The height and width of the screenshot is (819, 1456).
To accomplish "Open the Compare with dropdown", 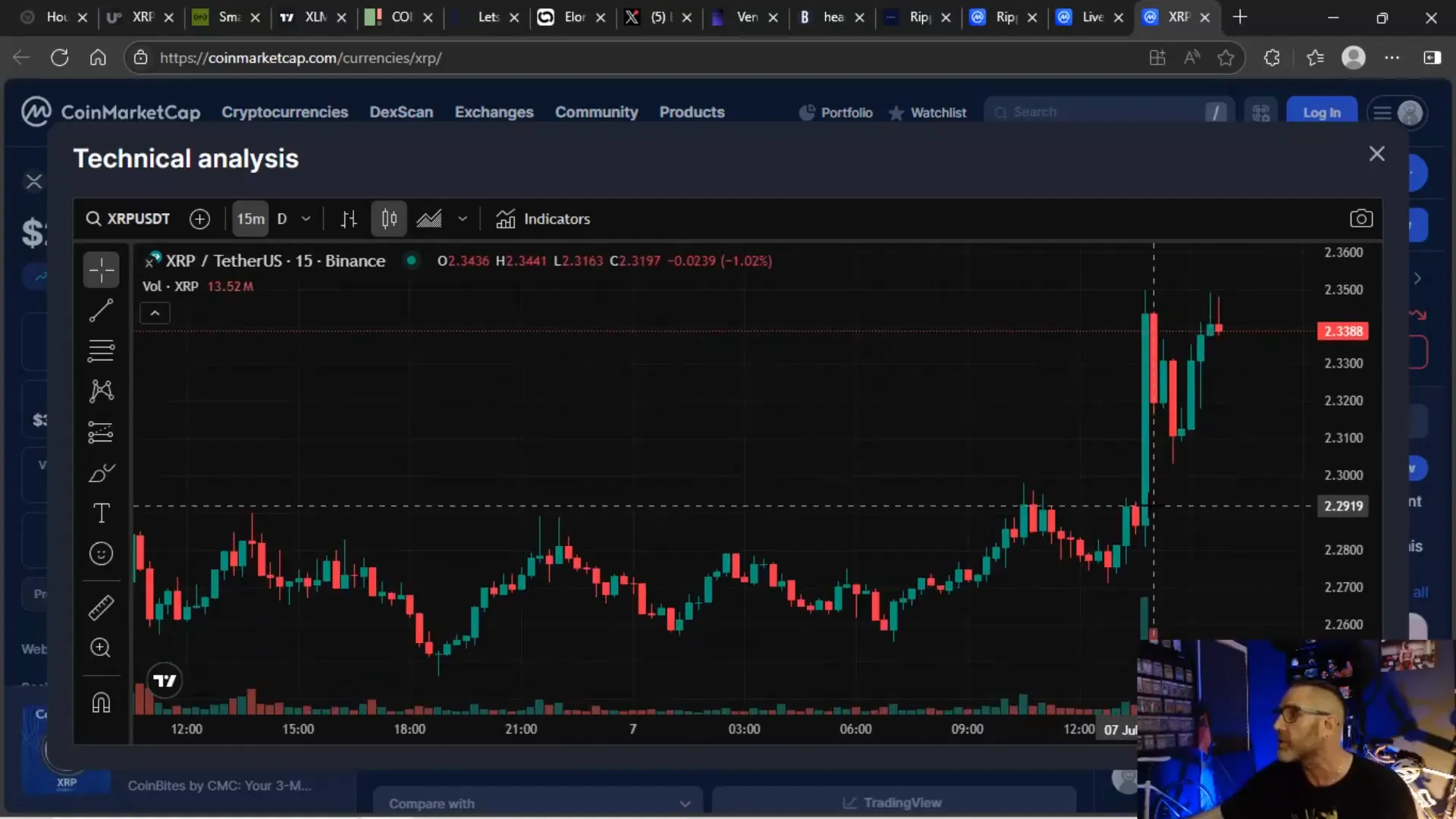I will click(x=538, y=803).
